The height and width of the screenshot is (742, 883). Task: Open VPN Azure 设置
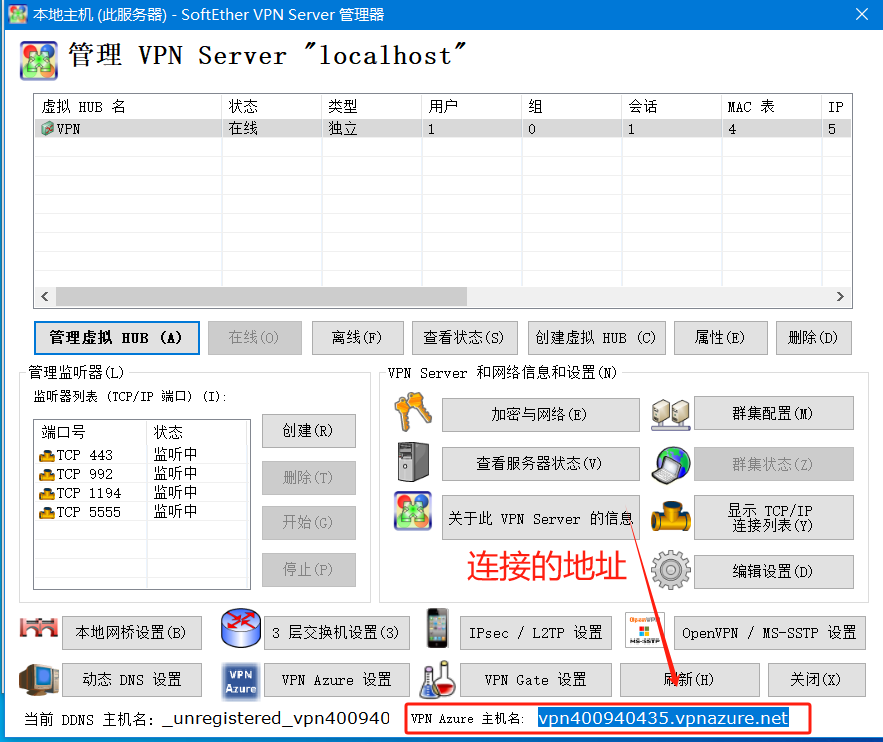[337, 680]
